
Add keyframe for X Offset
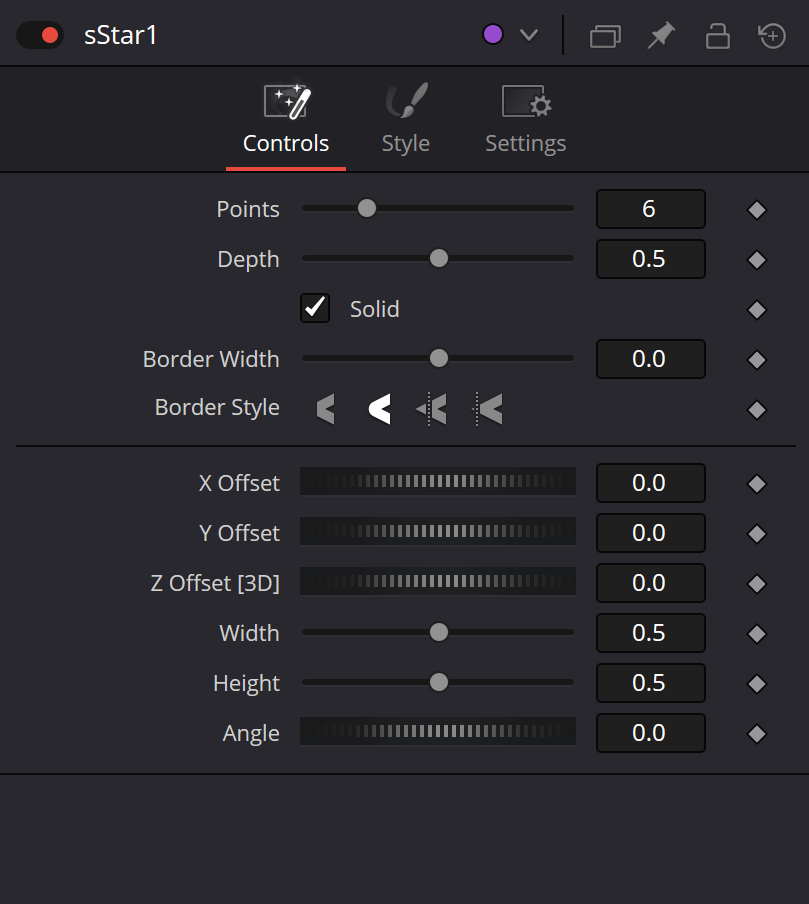pos(757,484)
